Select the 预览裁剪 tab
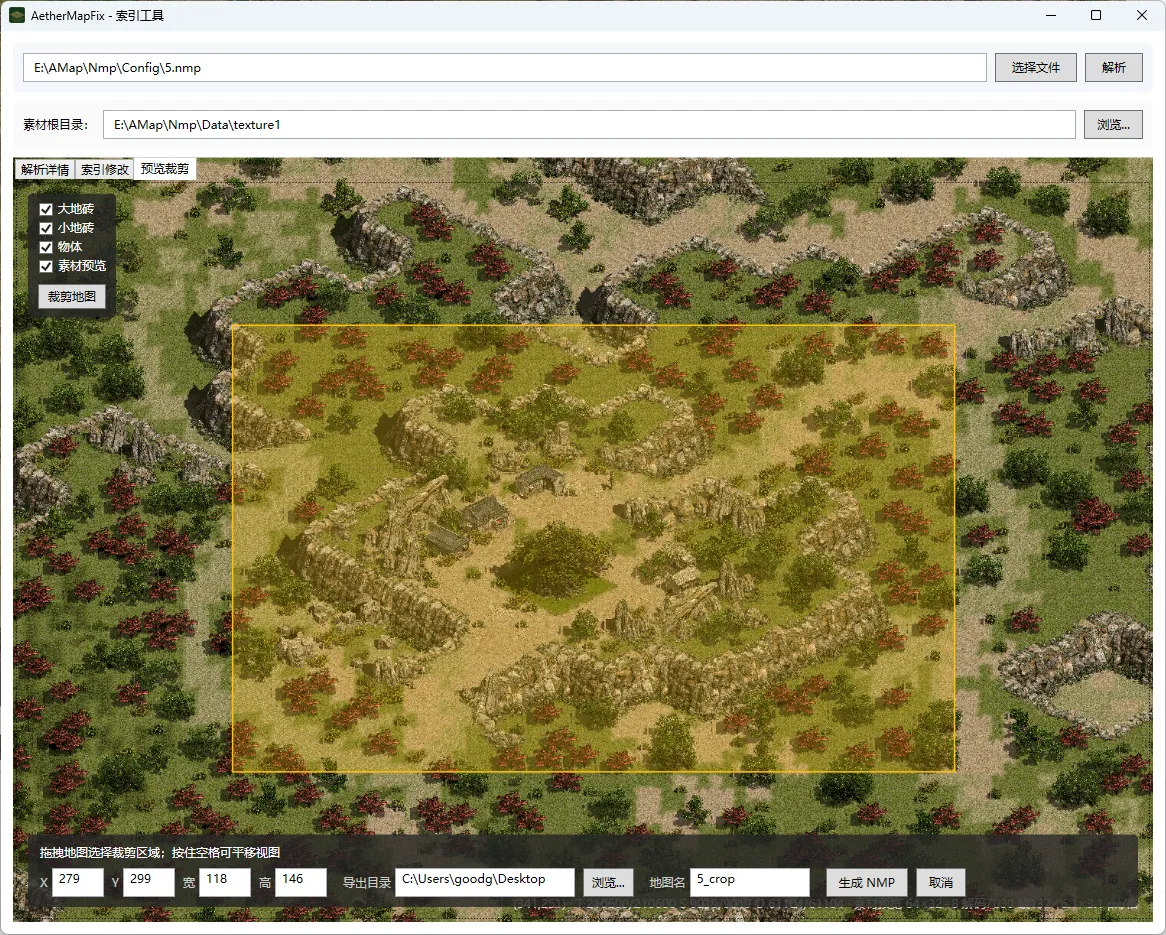The width and height of the screenshot is (1166, 935). pyautogui.click(x=165, y=169)
